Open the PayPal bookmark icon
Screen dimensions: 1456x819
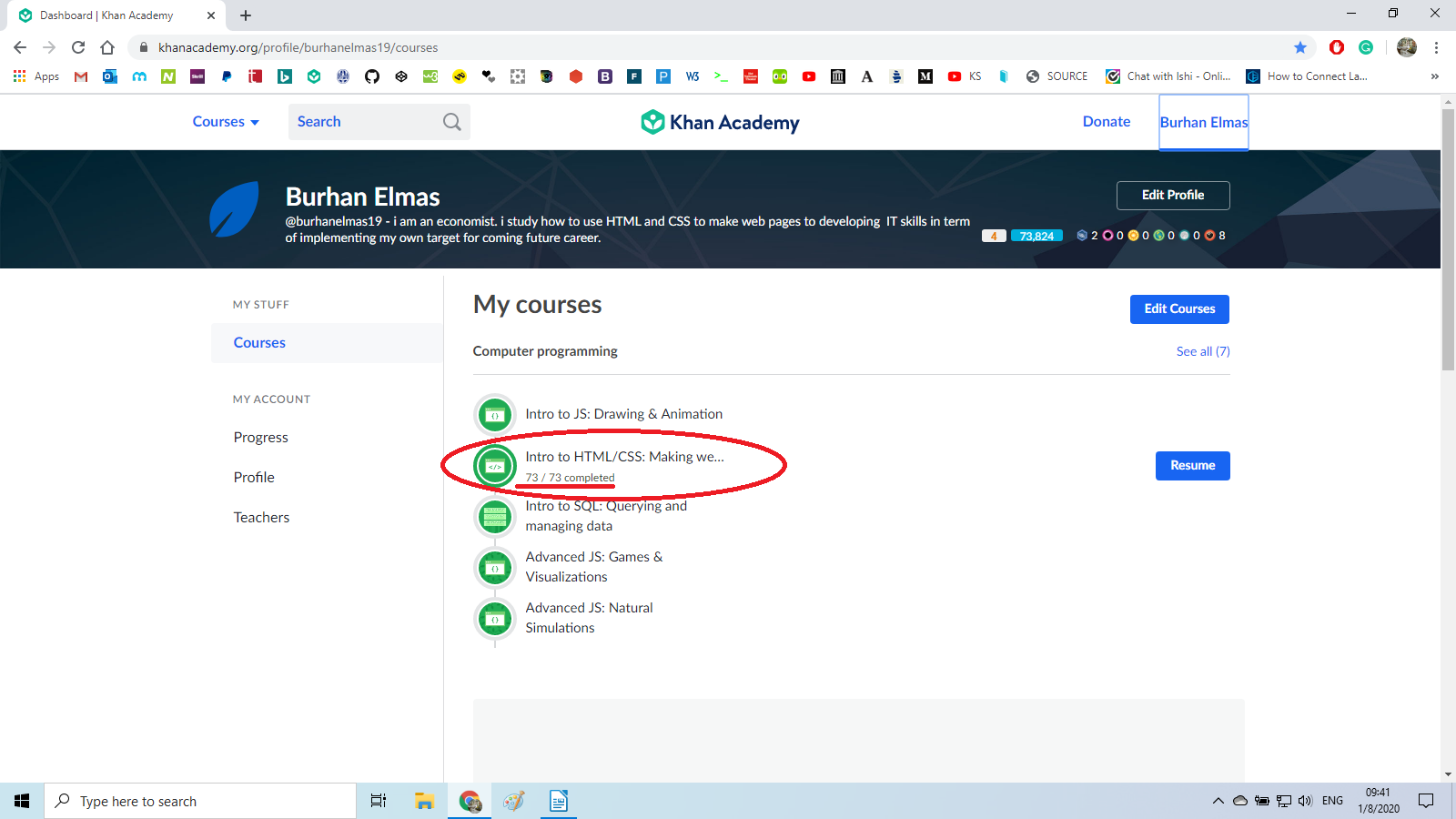pyautogui.click(x=227, y=76)
